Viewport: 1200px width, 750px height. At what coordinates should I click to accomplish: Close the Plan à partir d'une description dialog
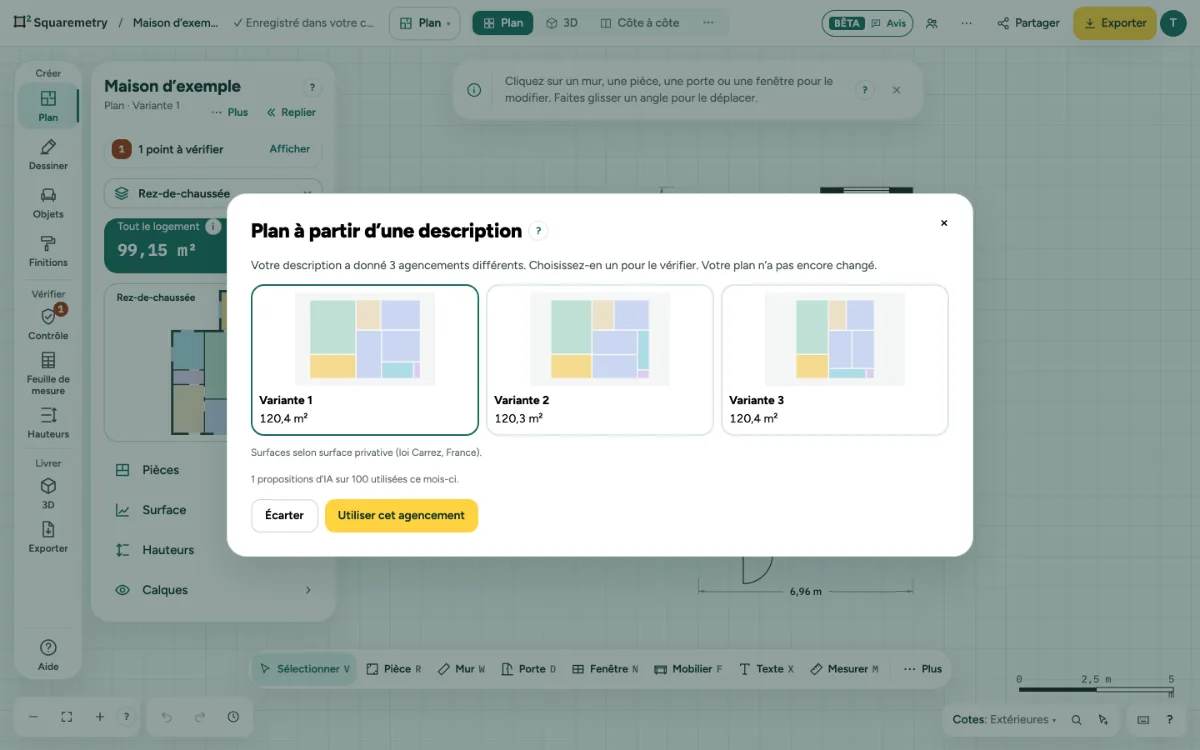(x=944, y=223)
